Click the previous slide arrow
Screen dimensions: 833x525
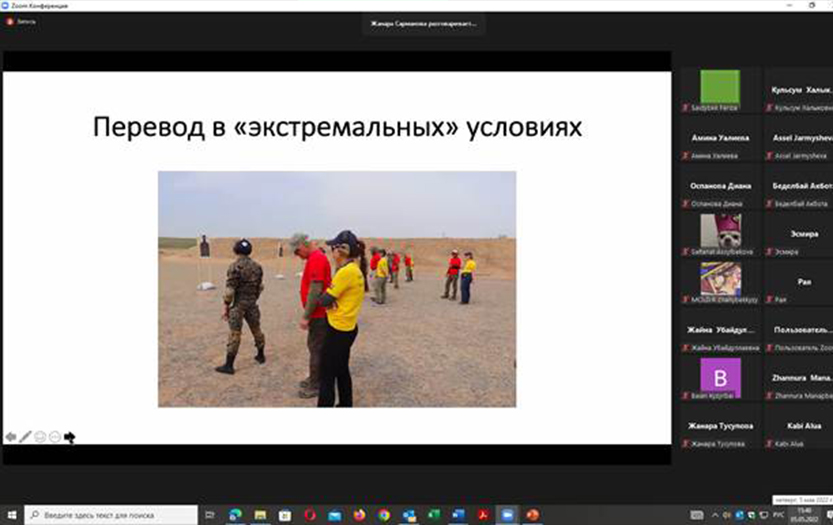click(x=10, y=437)
